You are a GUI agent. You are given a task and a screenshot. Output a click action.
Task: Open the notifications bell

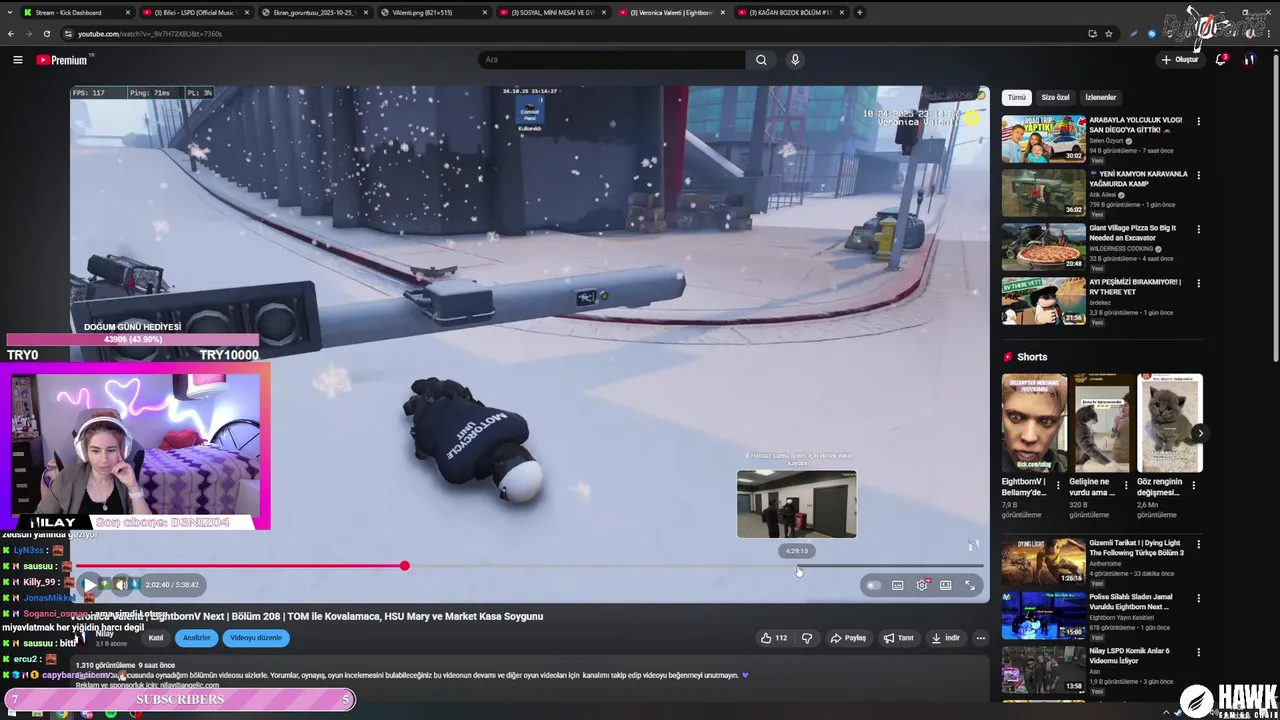pyautogui.click(x=1221, y=60)
